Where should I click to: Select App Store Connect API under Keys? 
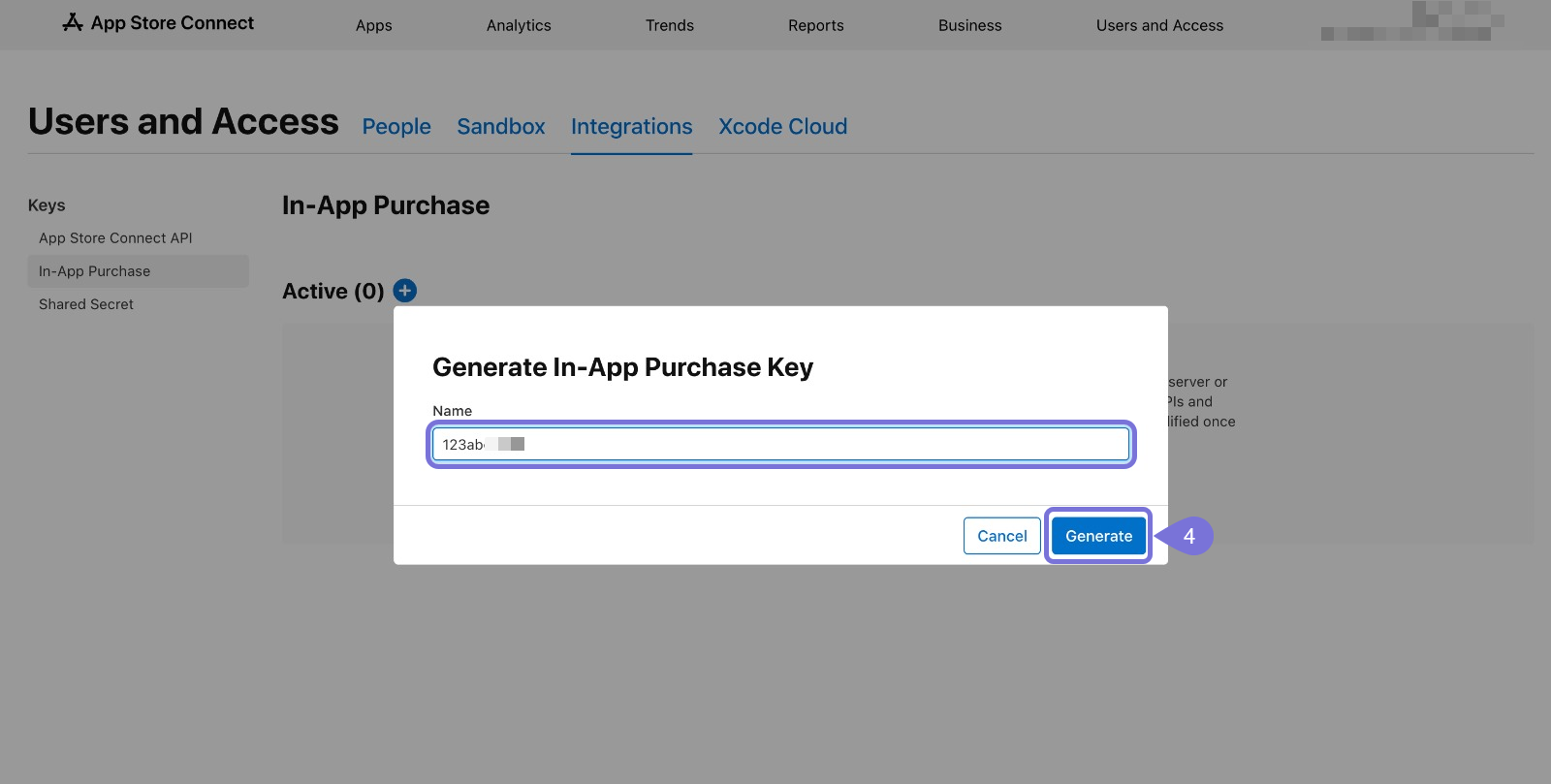115,238
